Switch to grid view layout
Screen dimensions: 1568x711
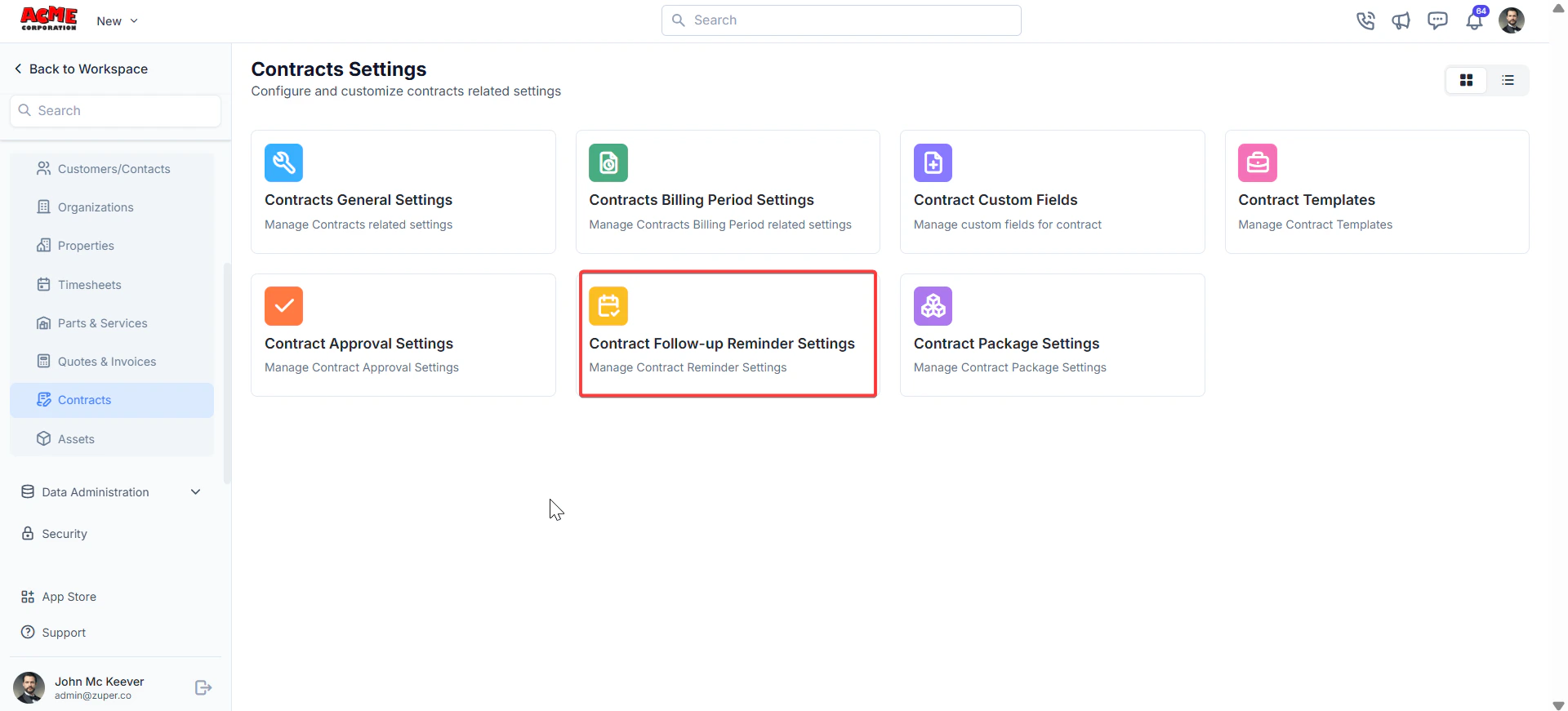(x=1467, y=80)
